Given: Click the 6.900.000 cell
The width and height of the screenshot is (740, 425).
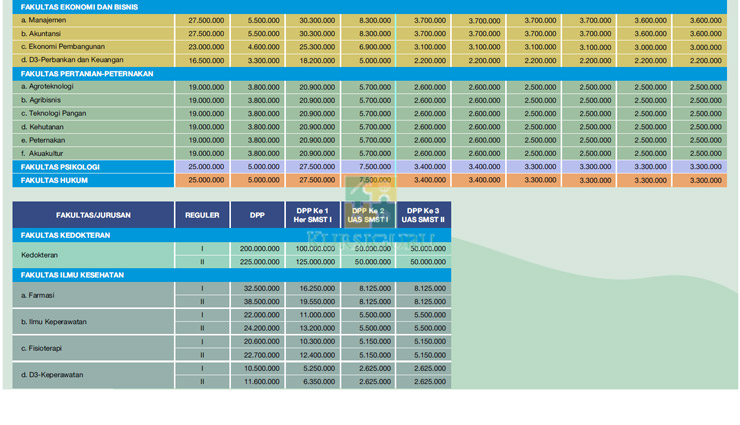Looking at the screenshot, I should pyautogui.click(x=375, y=47).
